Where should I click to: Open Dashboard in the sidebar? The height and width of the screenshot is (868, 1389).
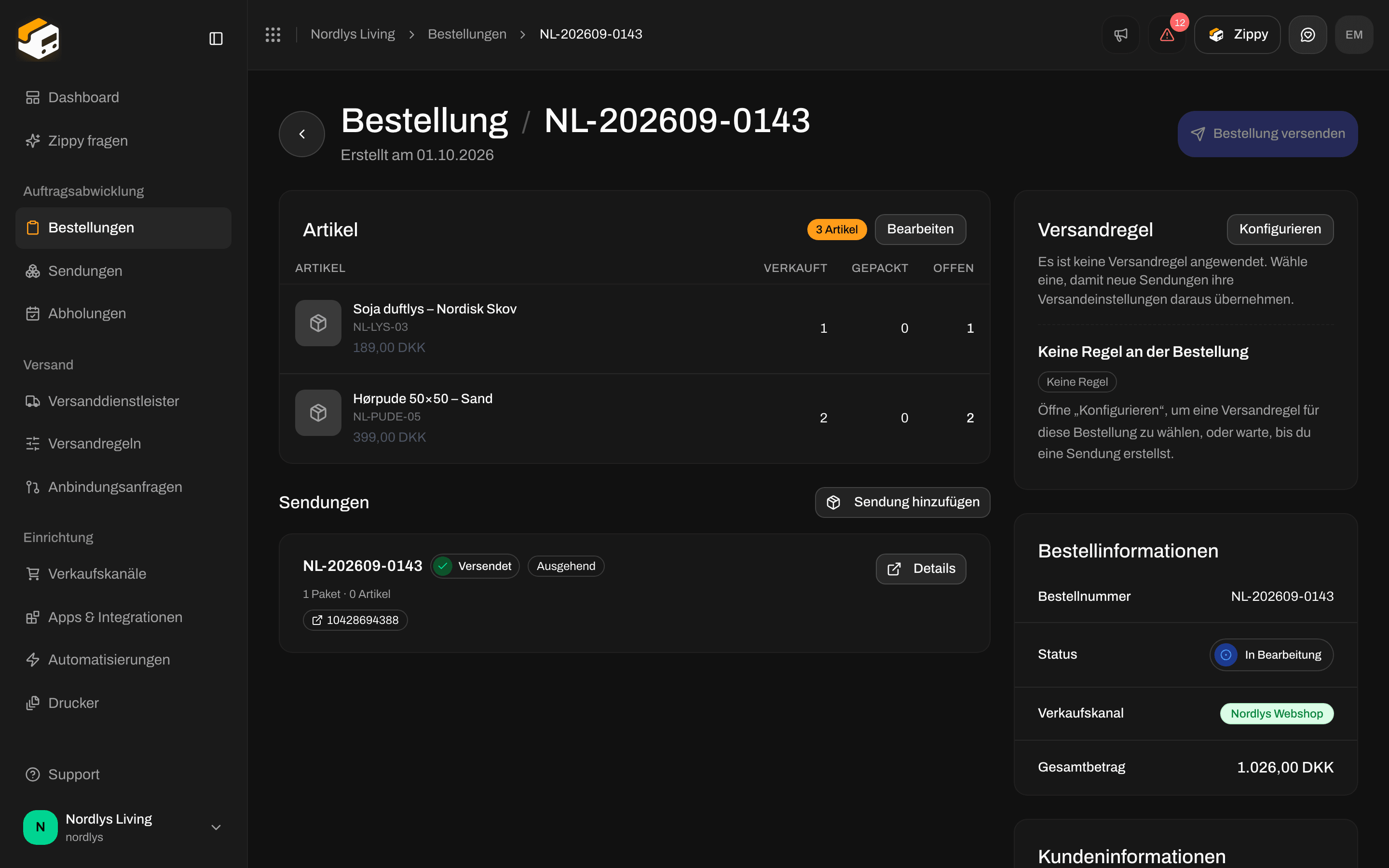(x=123, y=97)
